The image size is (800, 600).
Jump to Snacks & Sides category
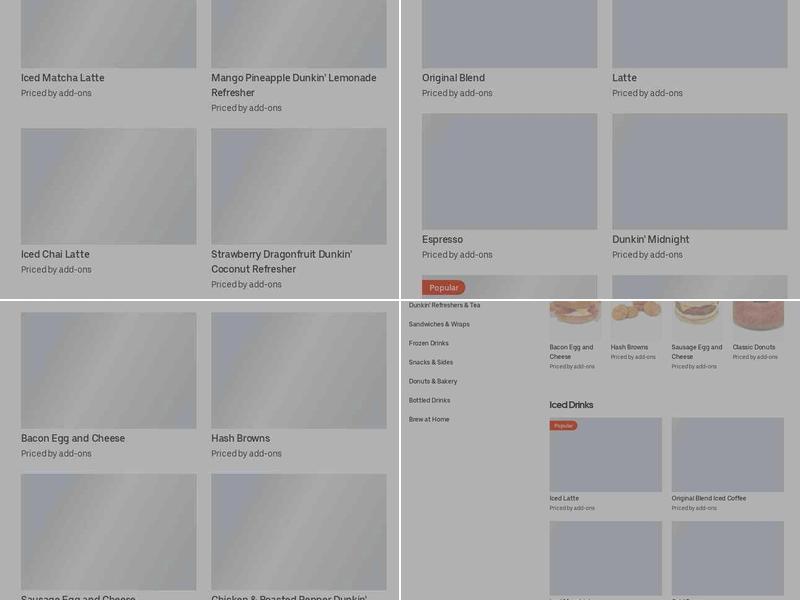pyautogui.click(x=431, y=362)
